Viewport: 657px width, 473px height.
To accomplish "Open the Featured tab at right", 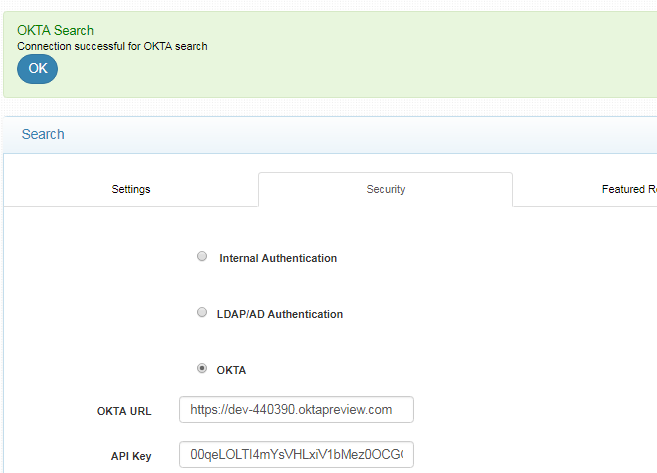I will [629, 189].
